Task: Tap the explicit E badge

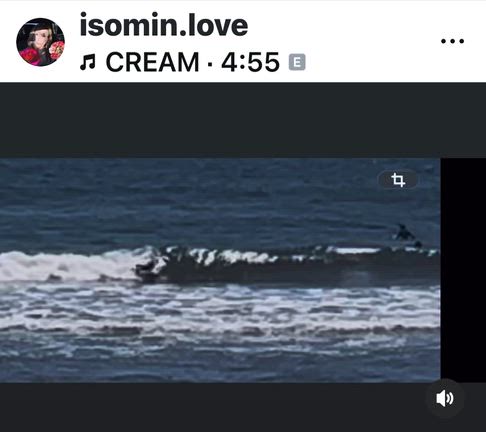Action: 297,62
